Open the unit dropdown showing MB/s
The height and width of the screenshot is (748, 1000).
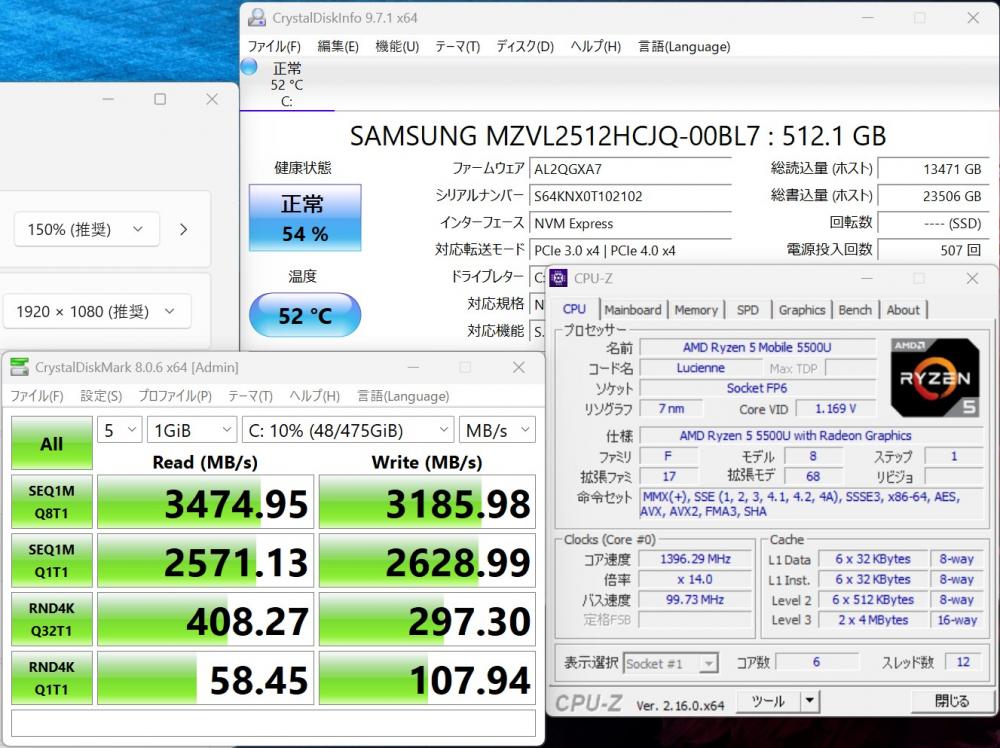click(497, 430)
